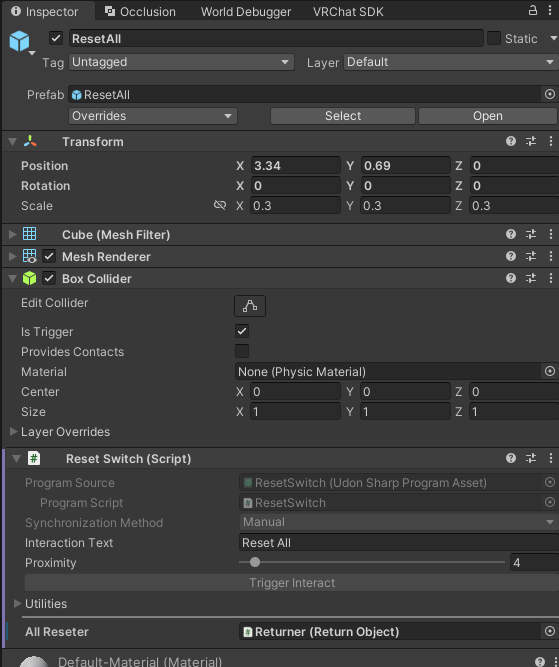Screen dimensions: 559x667
Task: Click the Trigger Interact button
Action: click(291, 582)
